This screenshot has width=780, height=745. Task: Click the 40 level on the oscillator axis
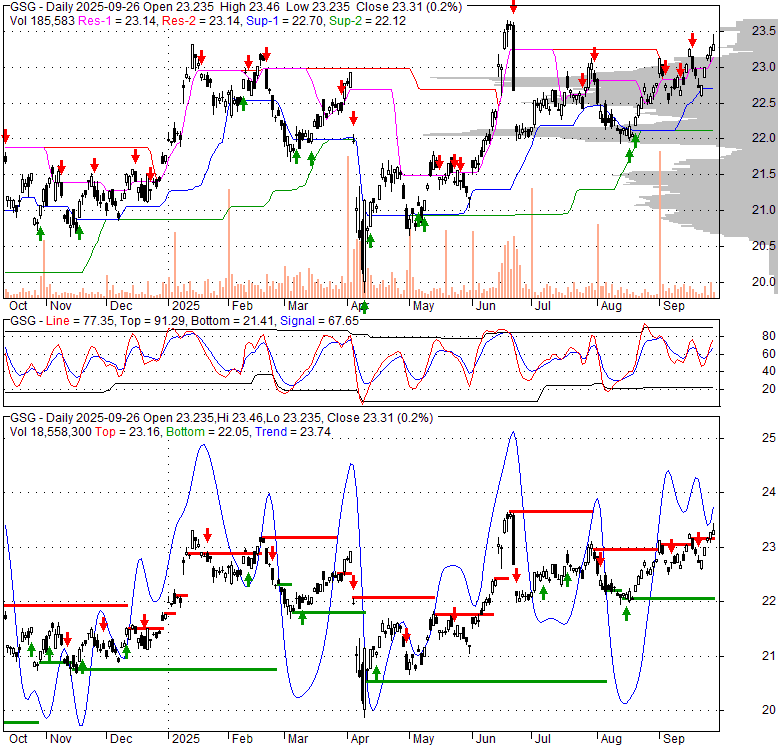point(769,371)
